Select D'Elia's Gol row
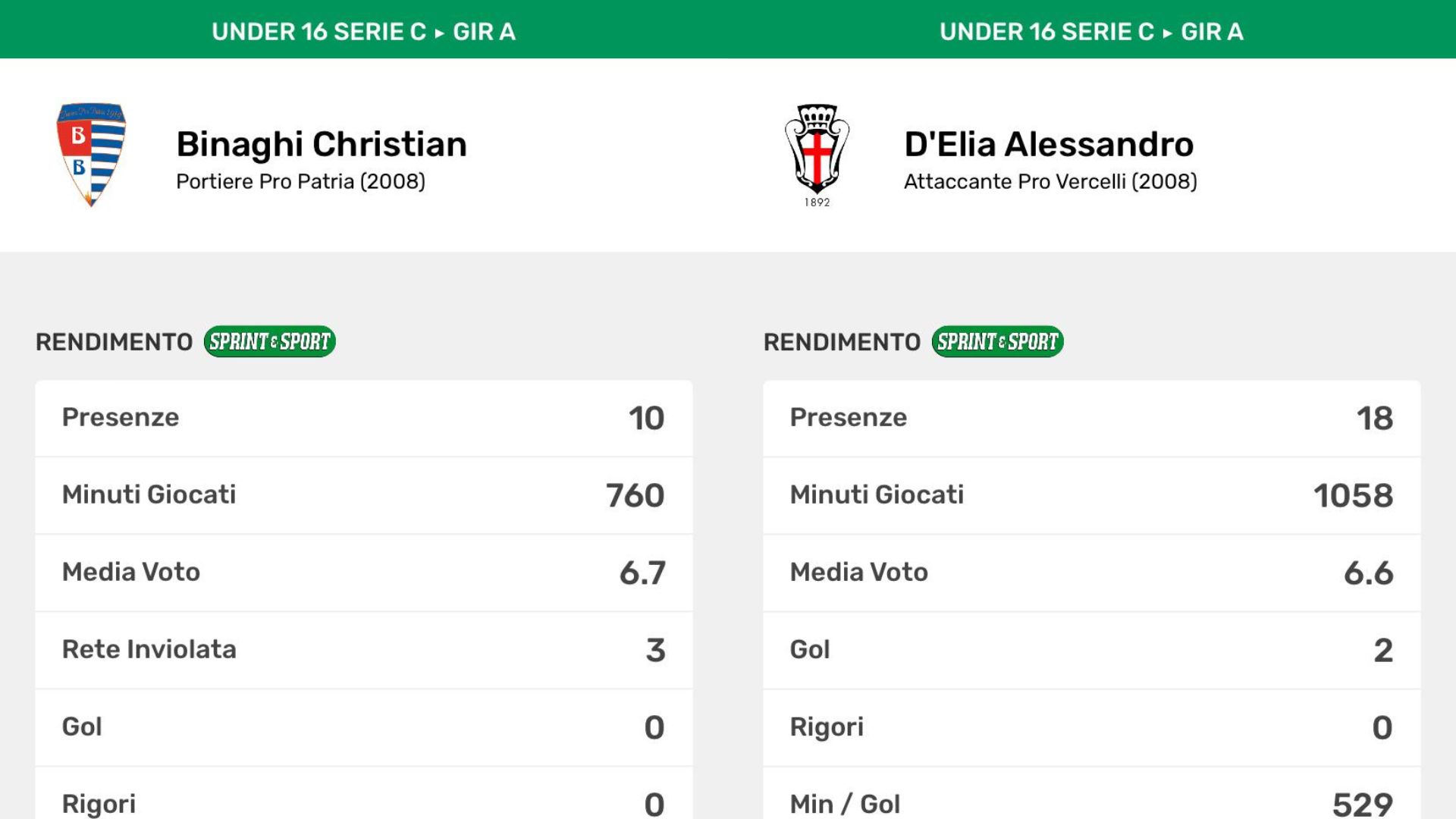Viewport: 1456px width, 819px height. [1091, 650]
